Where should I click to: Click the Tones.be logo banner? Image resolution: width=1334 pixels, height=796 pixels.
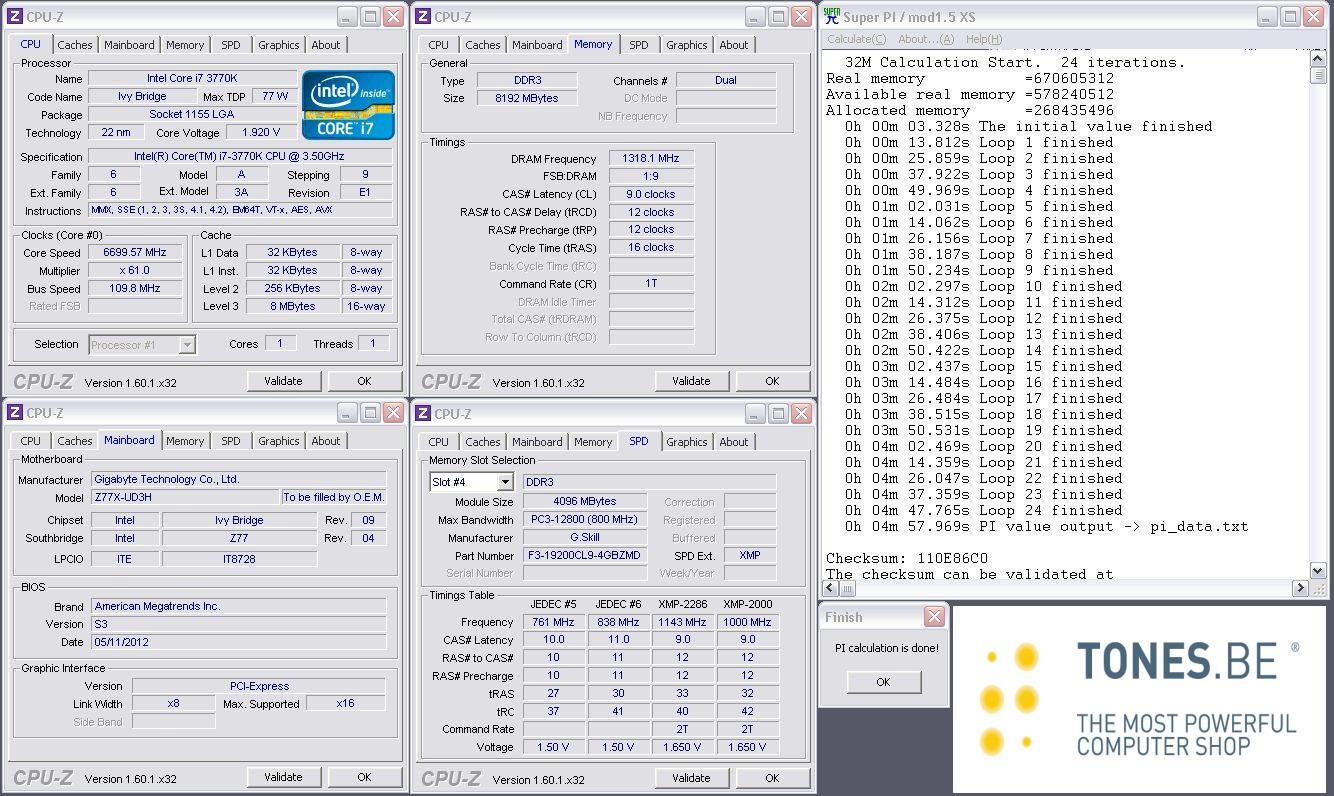click(x=1139, y=699)
